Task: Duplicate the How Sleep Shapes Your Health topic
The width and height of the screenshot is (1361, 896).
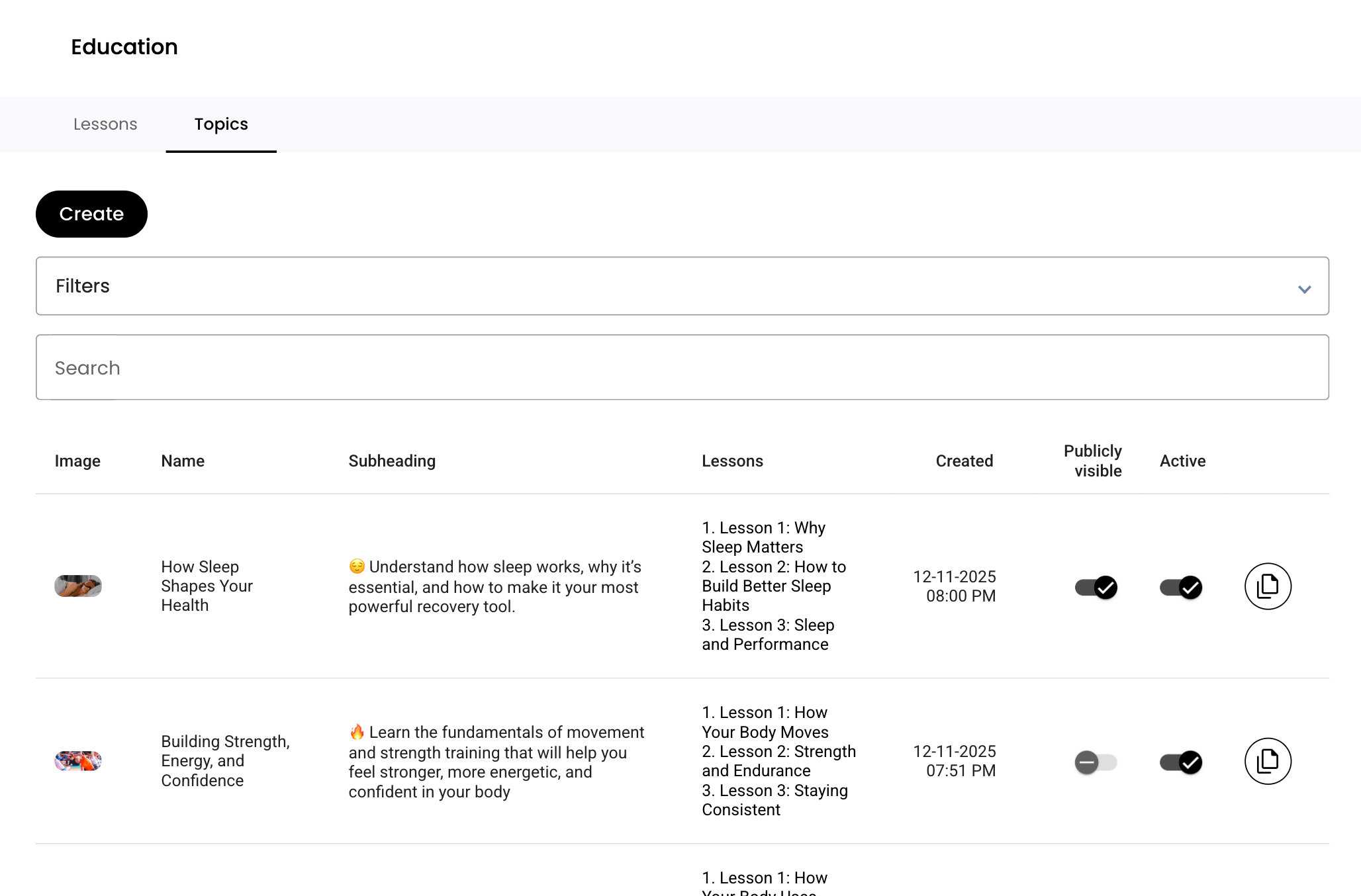Action: pos(1267,586)
